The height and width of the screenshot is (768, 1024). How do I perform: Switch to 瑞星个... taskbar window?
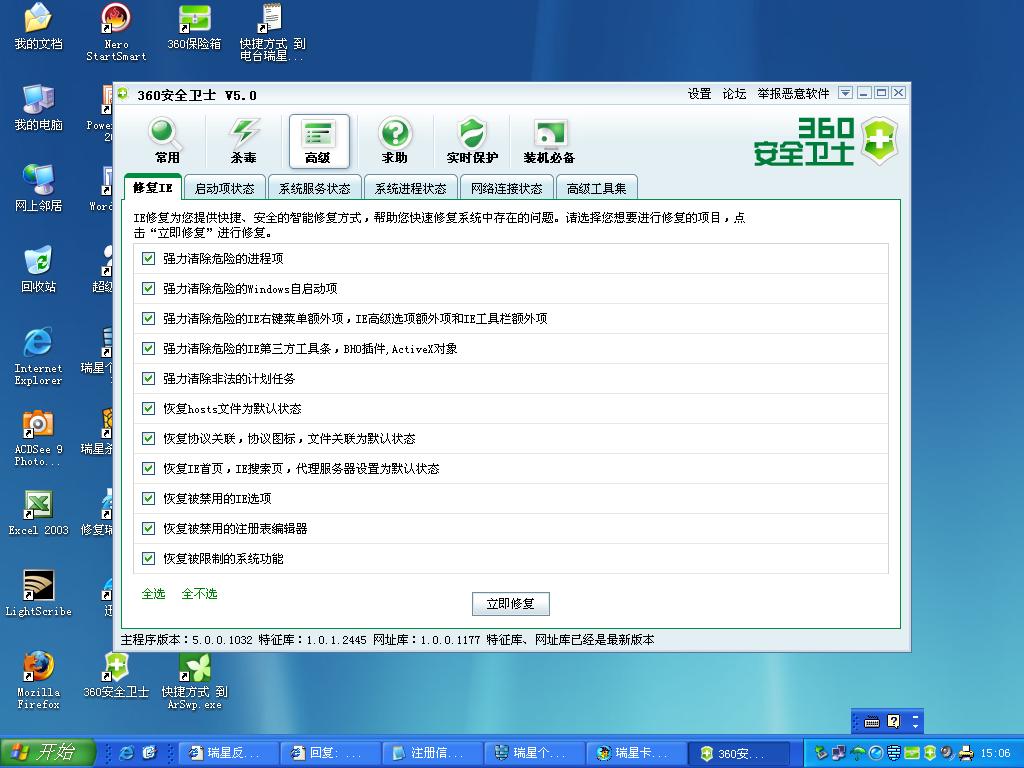[x=535, y=753]
